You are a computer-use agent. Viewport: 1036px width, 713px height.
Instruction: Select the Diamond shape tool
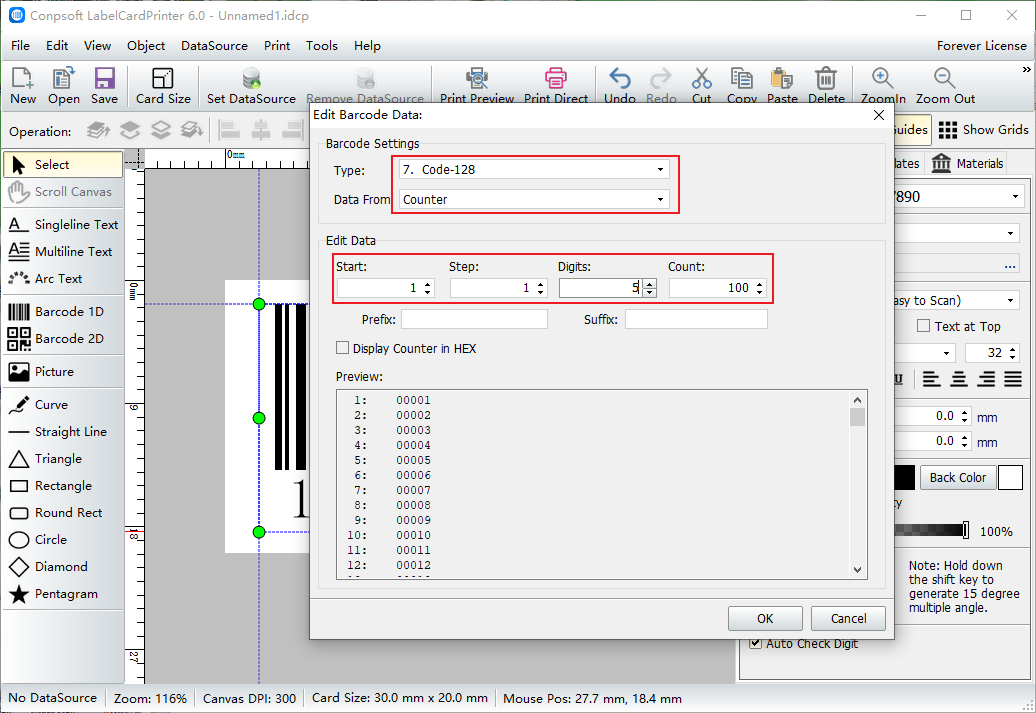pos(63,567)
